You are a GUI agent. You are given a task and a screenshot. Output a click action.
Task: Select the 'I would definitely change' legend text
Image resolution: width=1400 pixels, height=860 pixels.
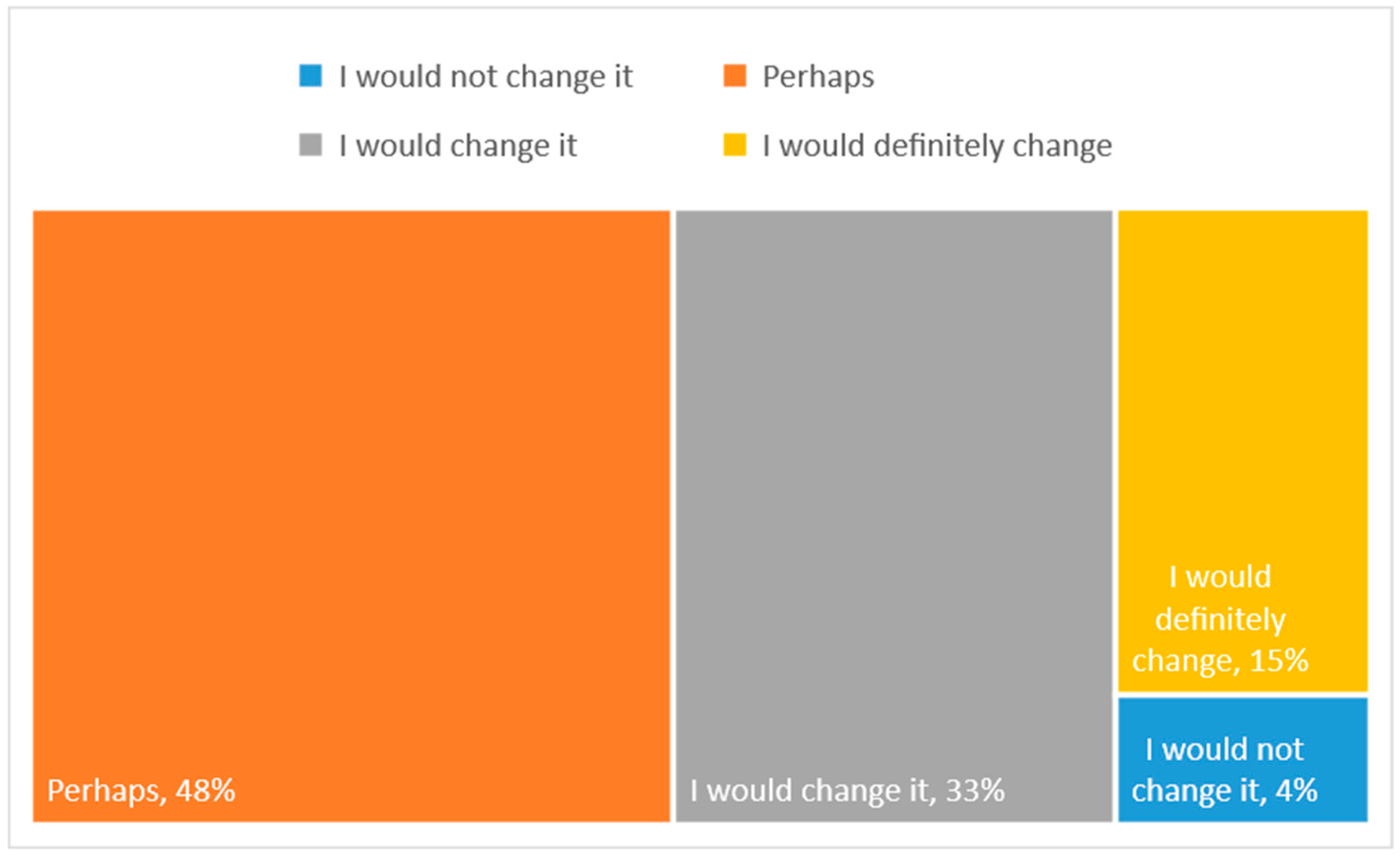937,146
